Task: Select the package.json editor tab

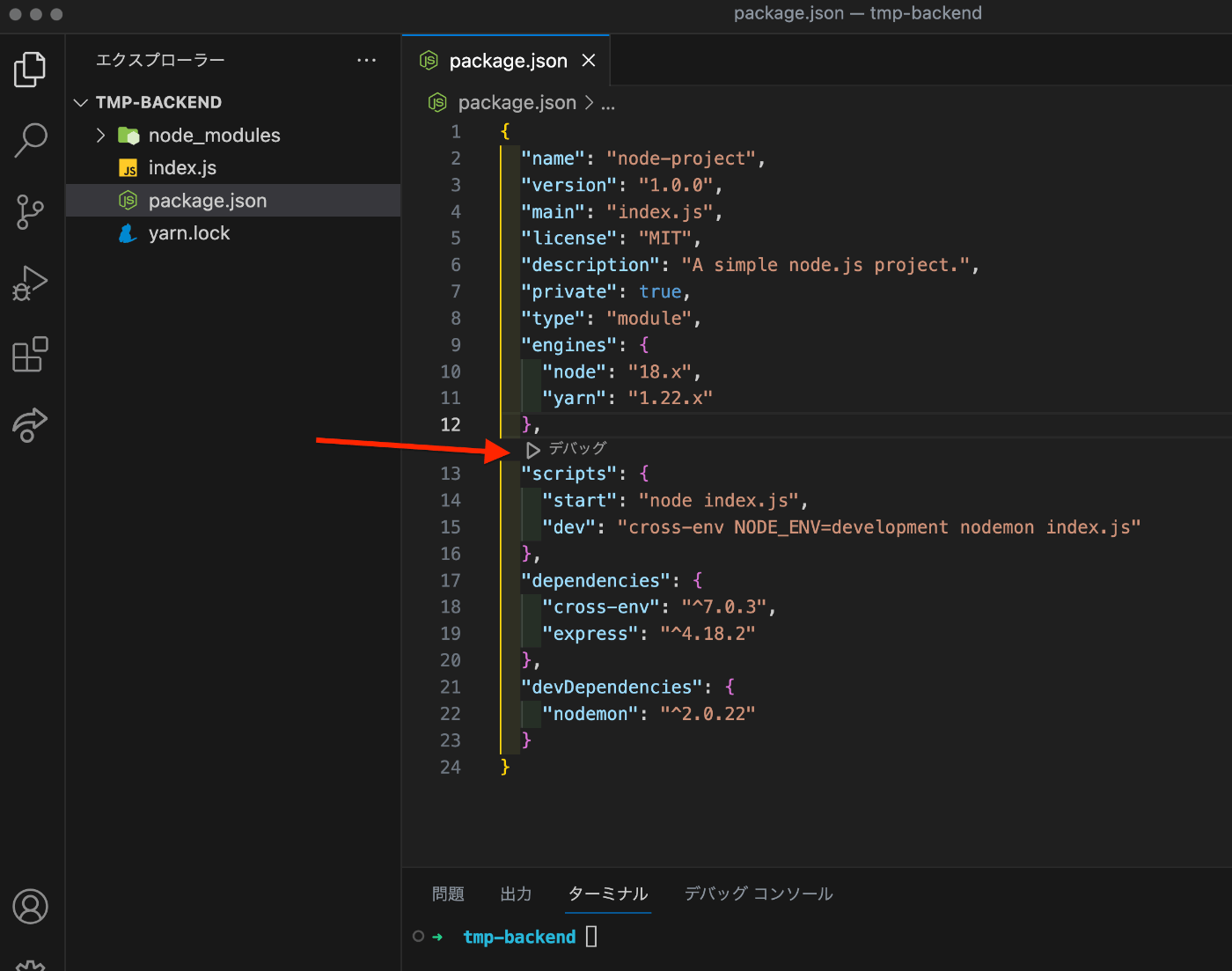Action: (x=506, y=61)
